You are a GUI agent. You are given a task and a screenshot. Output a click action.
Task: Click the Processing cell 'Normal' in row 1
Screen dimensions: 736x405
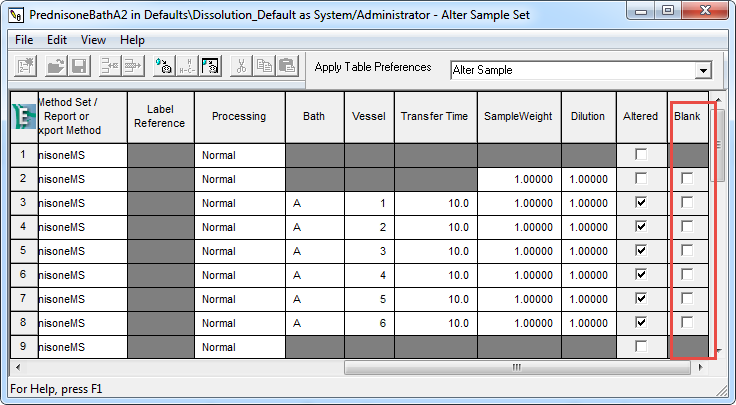[x=239, y=155]
